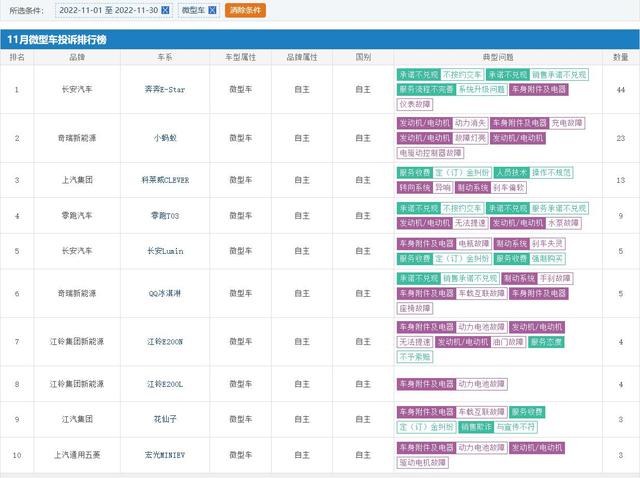The height and width of the screenshot is (478, 640).
Task: Open the QQ冰淇淋 car series
Action: pos(165,293)
